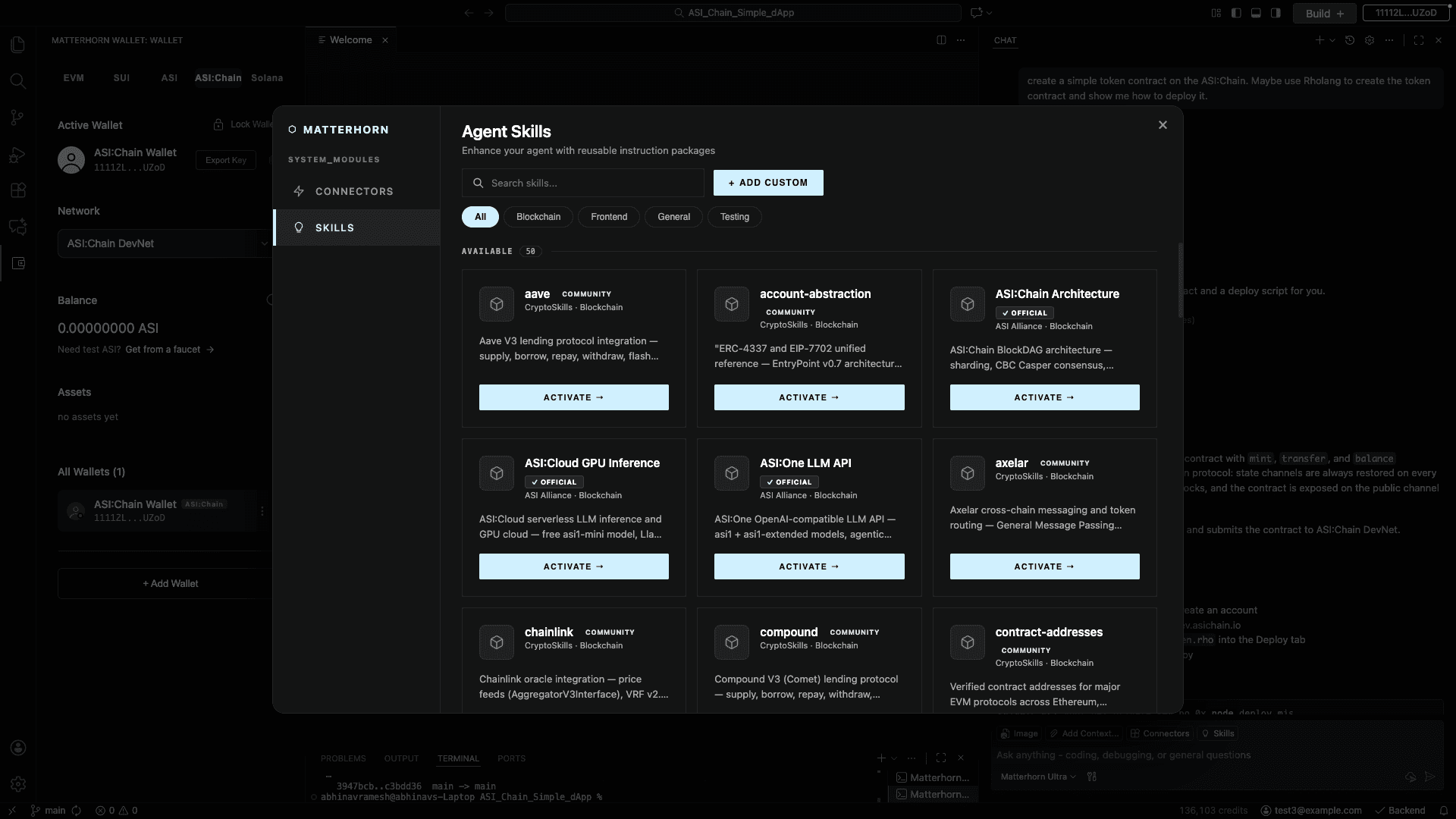Viewport: 1456px width, 819px height.
Task: Open the editor more actions ellipsis
Action: [961, 40]
